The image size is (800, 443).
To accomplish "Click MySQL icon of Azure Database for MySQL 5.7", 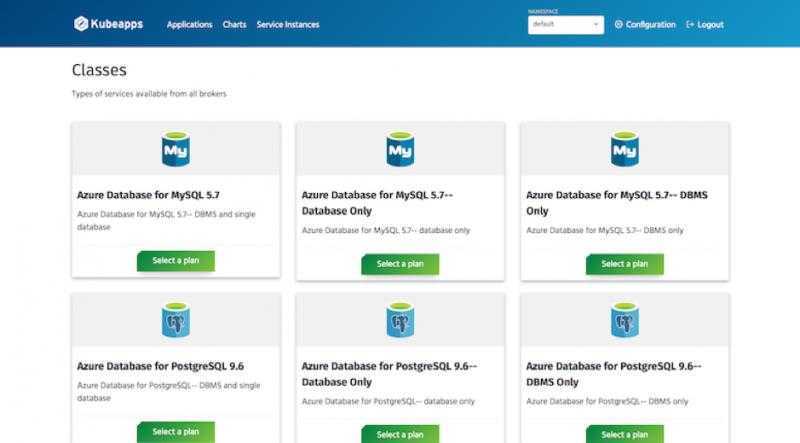I will pyautogui.click(x=176, y=149).
